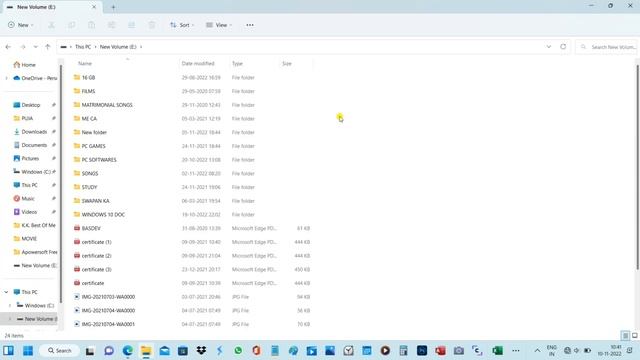Open Videos in quick access
Viewport: 640px width, 360px height.
tap(29, 212)
